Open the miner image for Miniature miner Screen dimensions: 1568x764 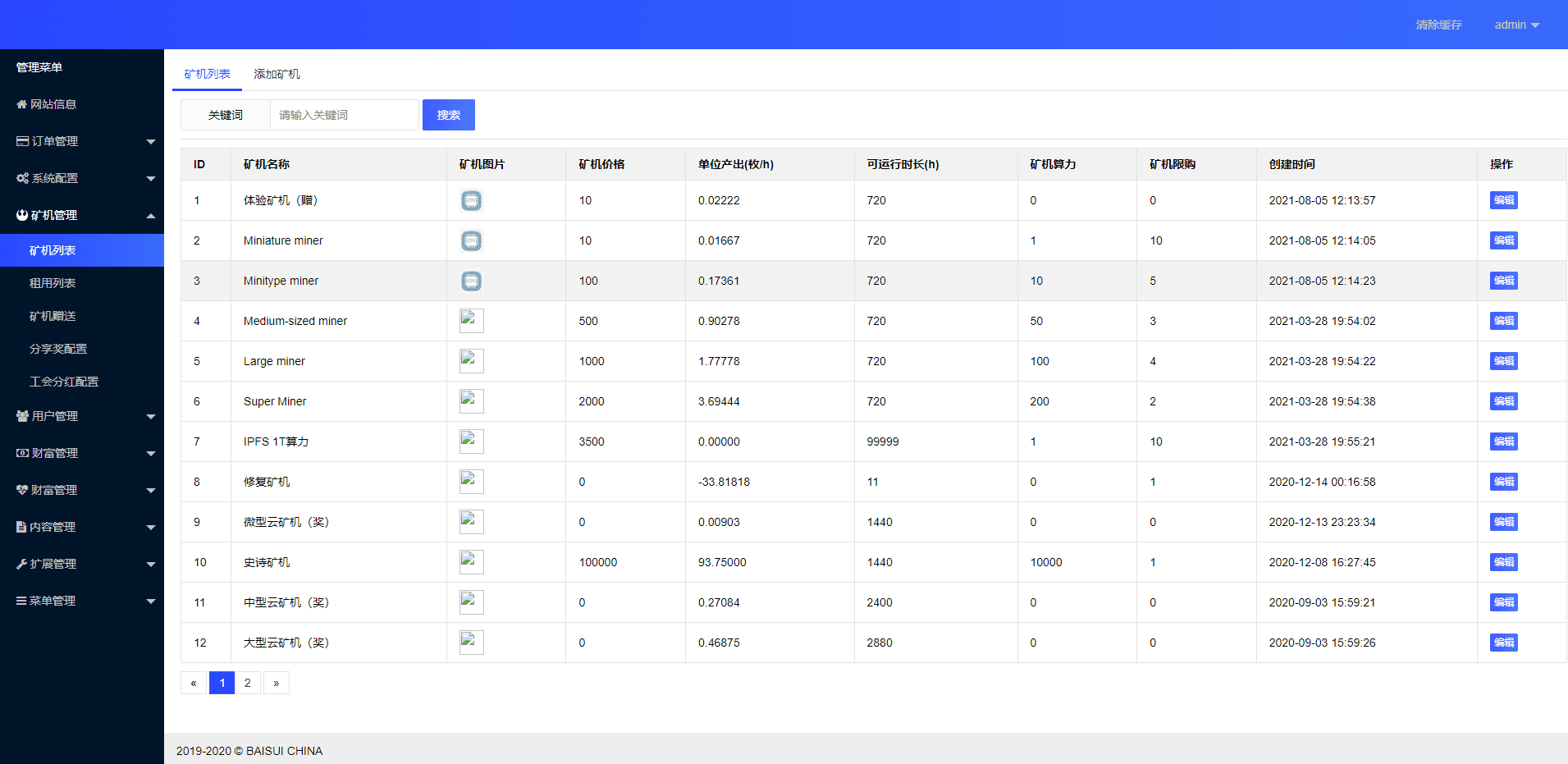471,240
